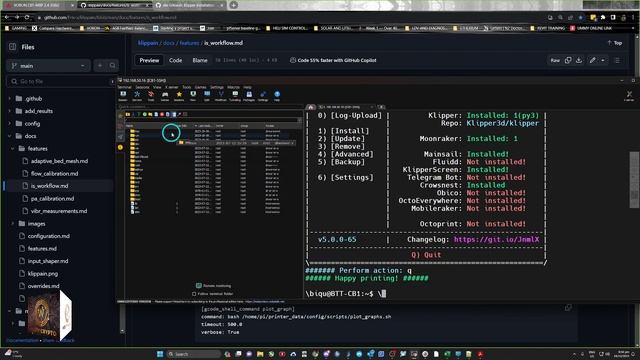Jump to Top of file
This screenshot has width=640, height=360.
click(615, 43)
